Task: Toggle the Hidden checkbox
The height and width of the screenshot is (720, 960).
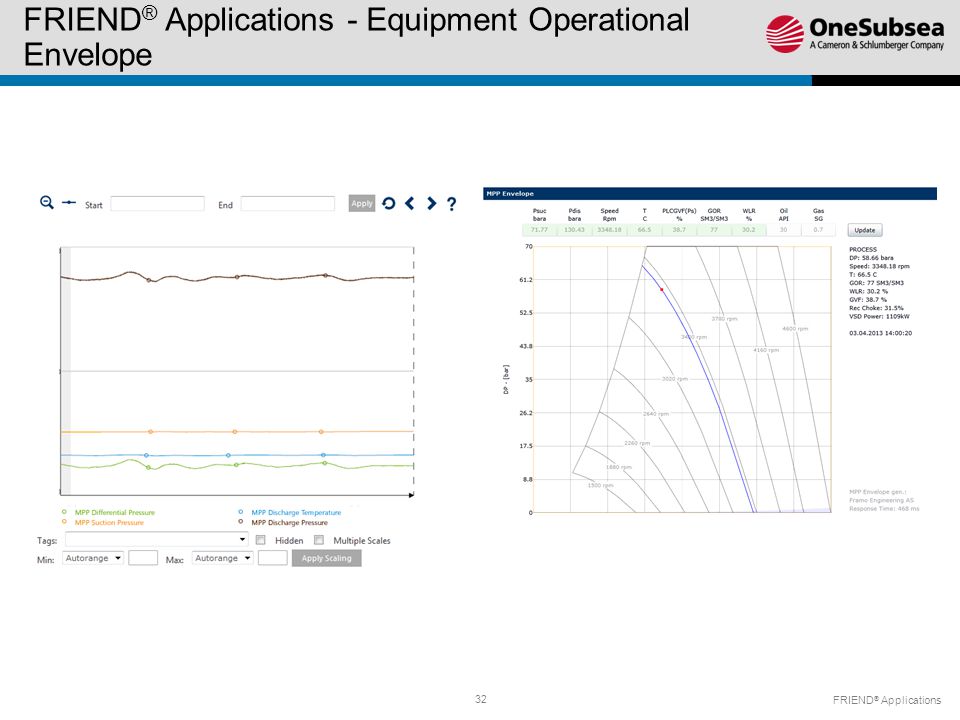Action: pos(261,540)
